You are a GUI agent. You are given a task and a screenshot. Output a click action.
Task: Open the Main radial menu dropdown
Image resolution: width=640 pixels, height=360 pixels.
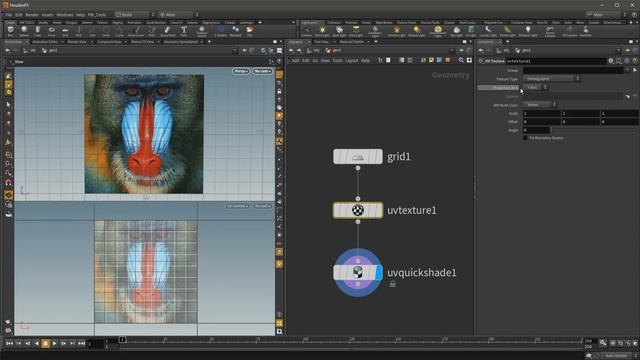(179, 15)
